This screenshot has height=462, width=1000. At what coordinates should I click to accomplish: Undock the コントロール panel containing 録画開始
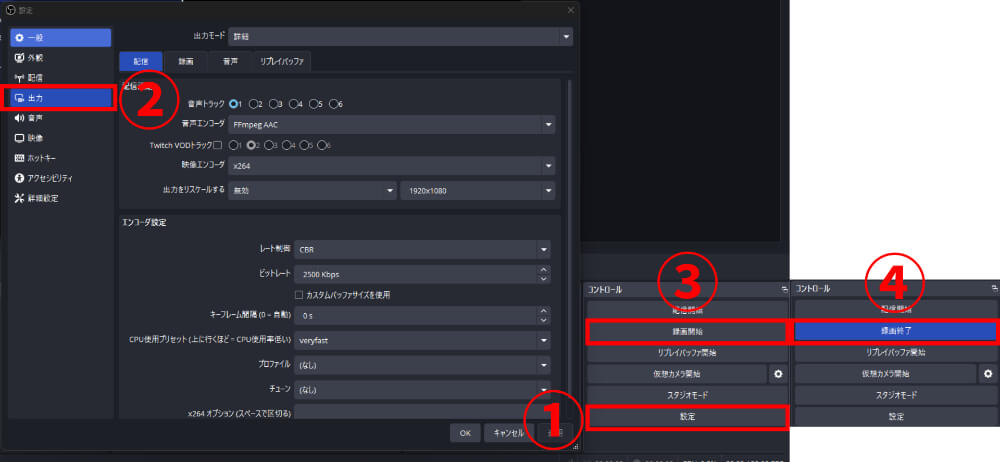point(784,290)
